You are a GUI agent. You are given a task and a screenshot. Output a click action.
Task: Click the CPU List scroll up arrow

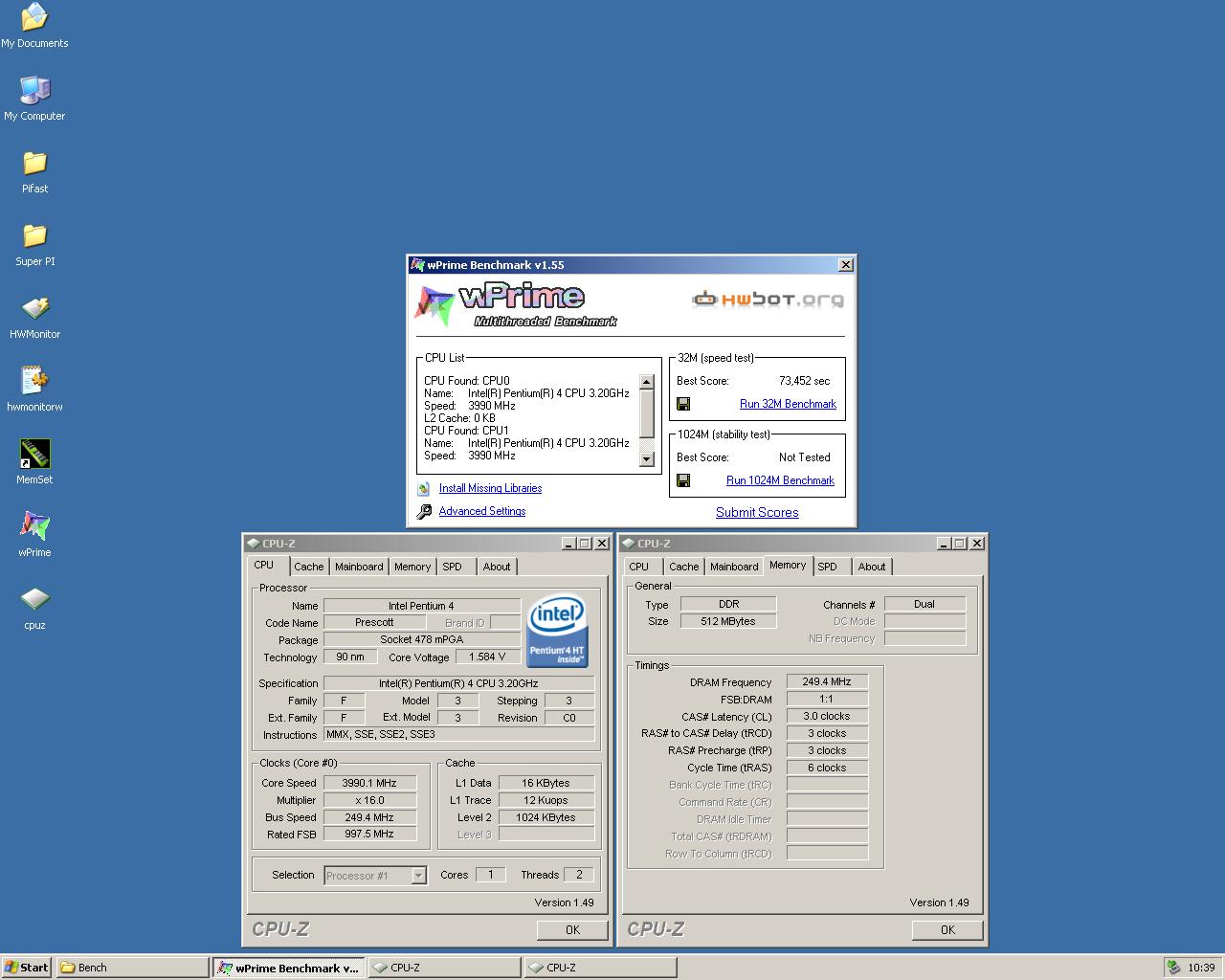[x=646, y=382]
